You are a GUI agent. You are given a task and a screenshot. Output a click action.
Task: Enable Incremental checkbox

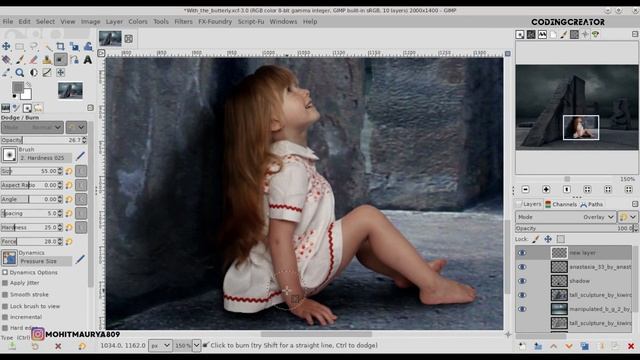pos(5,317)
